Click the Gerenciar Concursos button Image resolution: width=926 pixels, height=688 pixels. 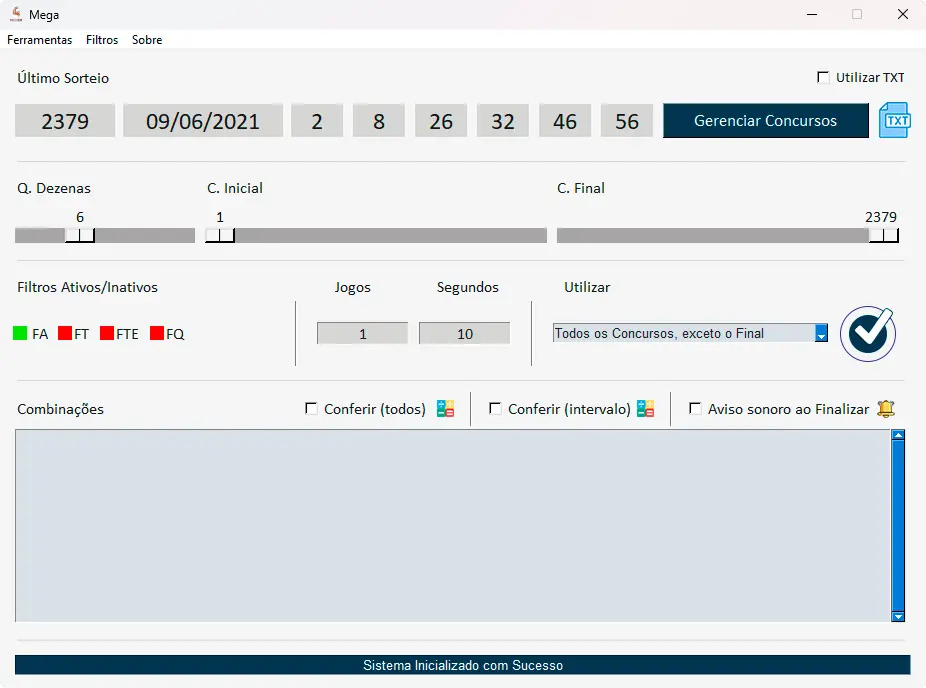click(765, 121)
